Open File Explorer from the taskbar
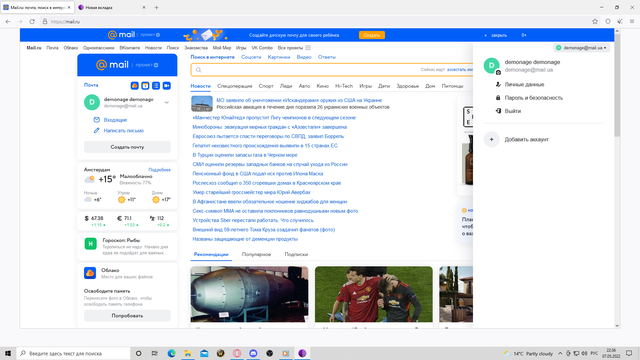640x360 pixels. 188,353
